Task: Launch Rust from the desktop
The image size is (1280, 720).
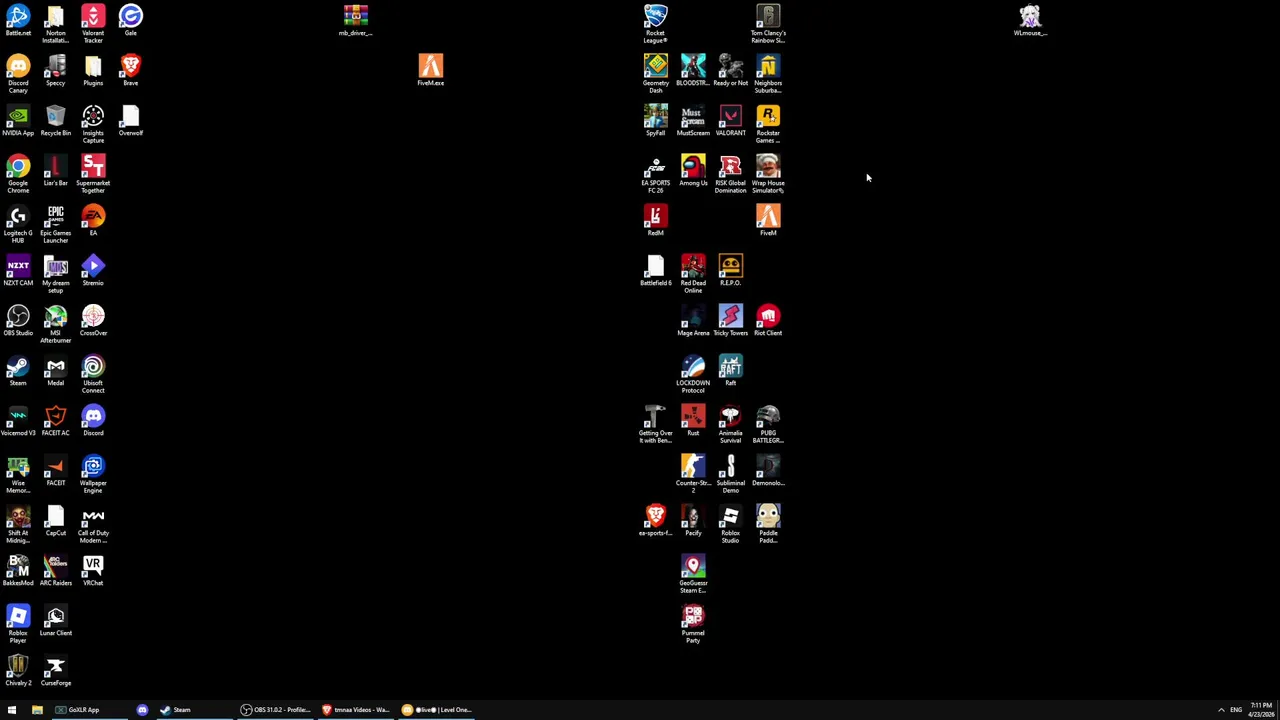Action: tap(693, 421)
